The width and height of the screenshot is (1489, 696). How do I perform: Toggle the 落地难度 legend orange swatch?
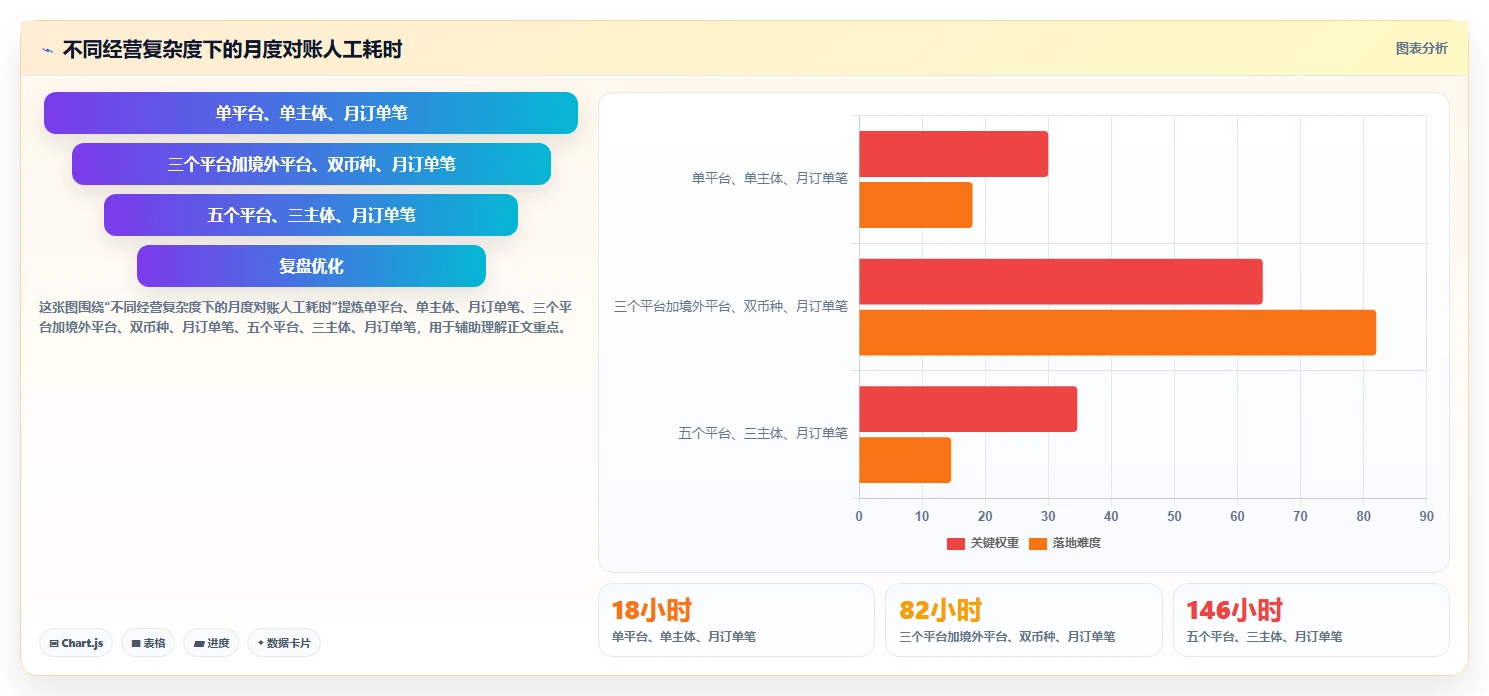coord(1038,543)
